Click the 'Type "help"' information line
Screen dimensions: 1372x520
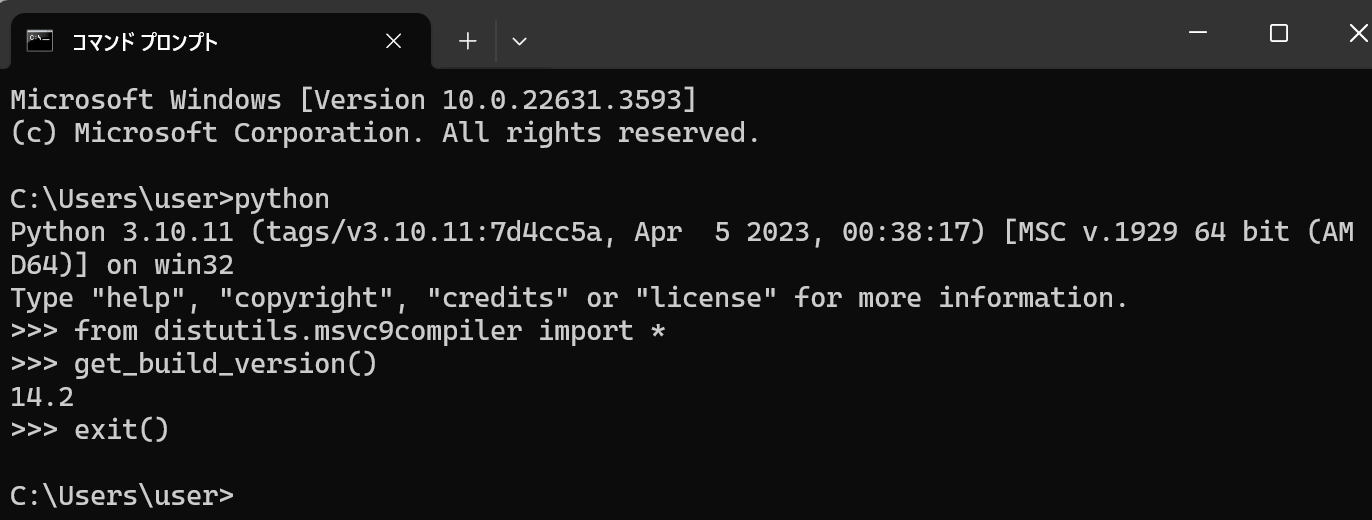tap(570, 298)
